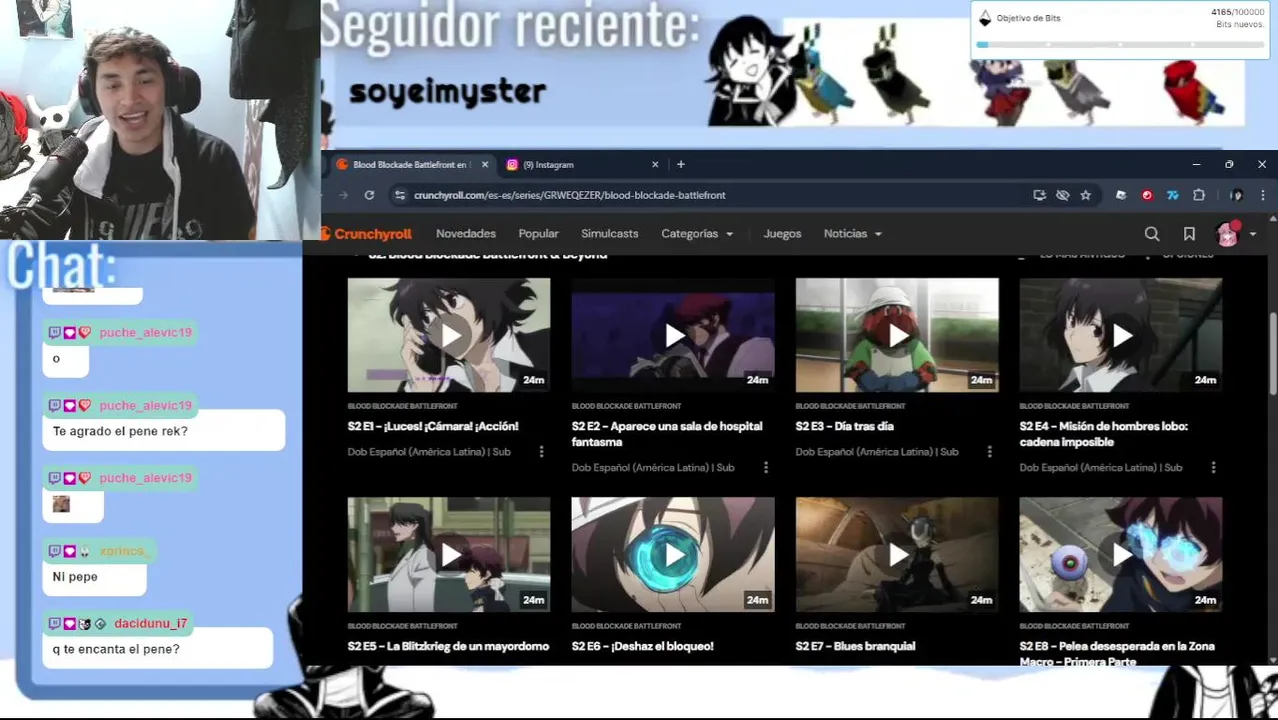Open the red extension icon
This screenshot has width=1278, height=720.
click(1147, 195)
